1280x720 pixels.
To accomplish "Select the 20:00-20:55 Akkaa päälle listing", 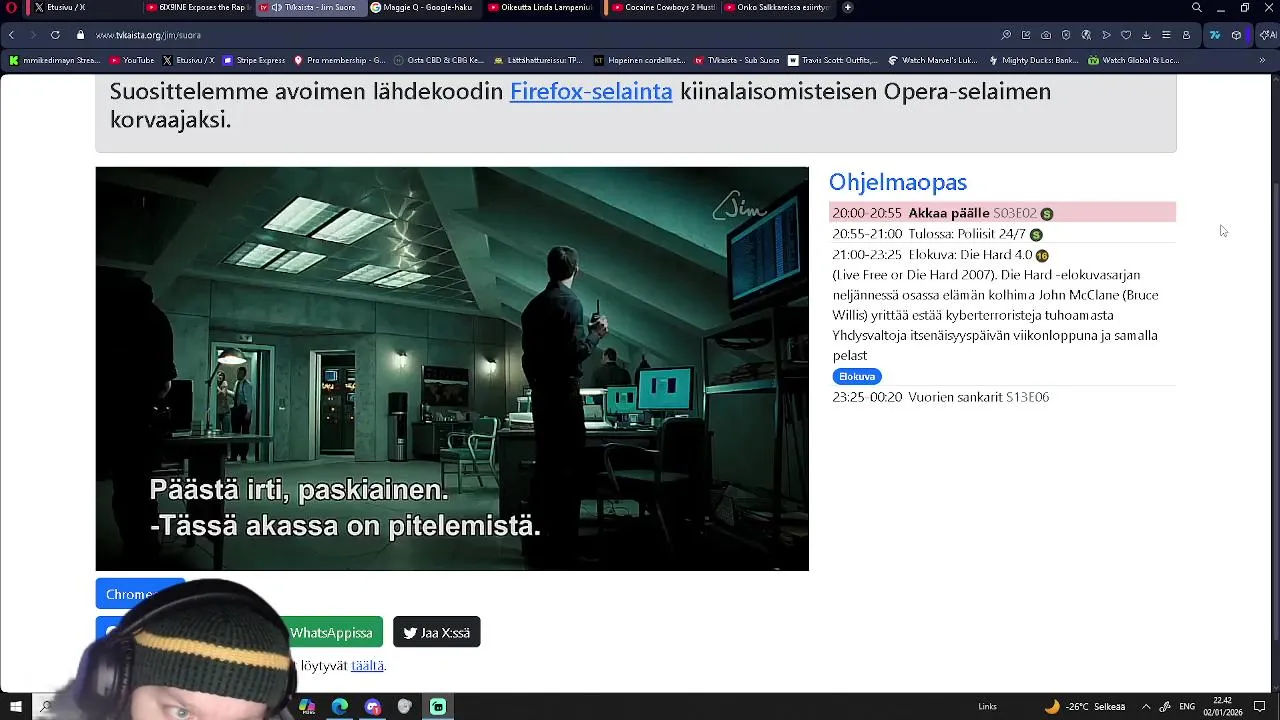I will 1002,213.
